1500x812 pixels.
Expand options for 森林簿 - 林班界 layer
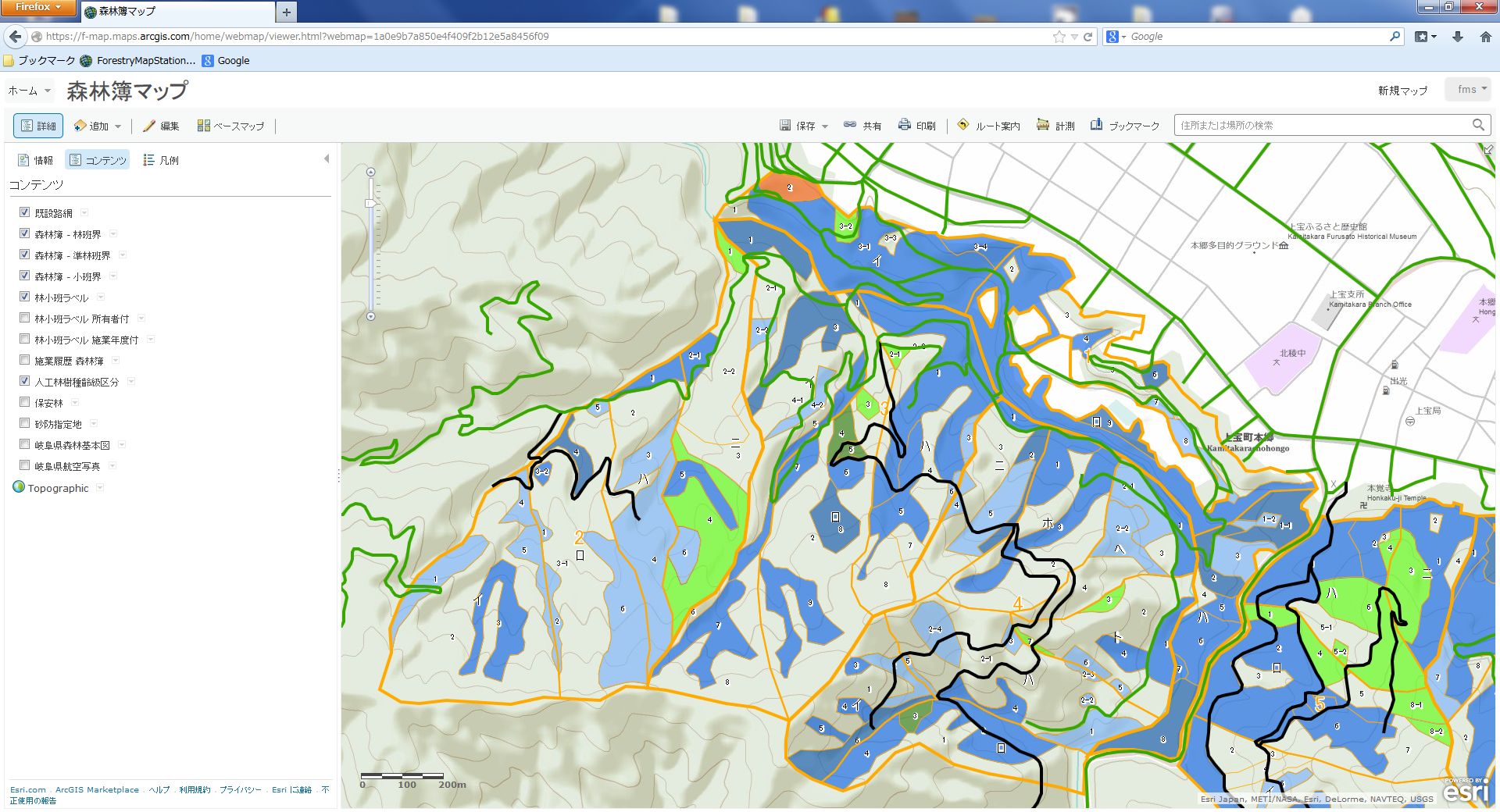tap(112, 233)
